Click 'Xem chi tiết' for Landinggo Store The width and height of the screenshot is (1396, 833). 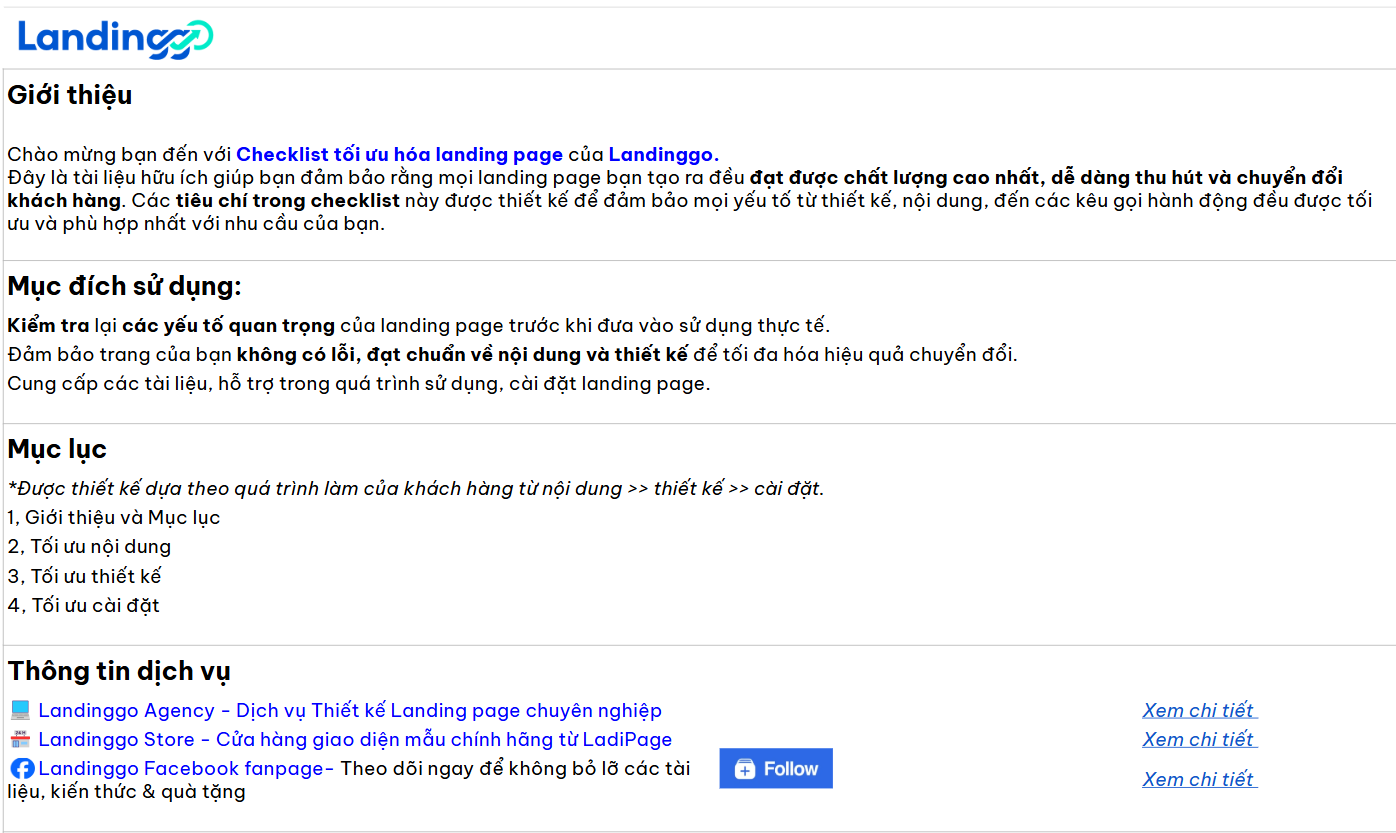coord(1199,739)
